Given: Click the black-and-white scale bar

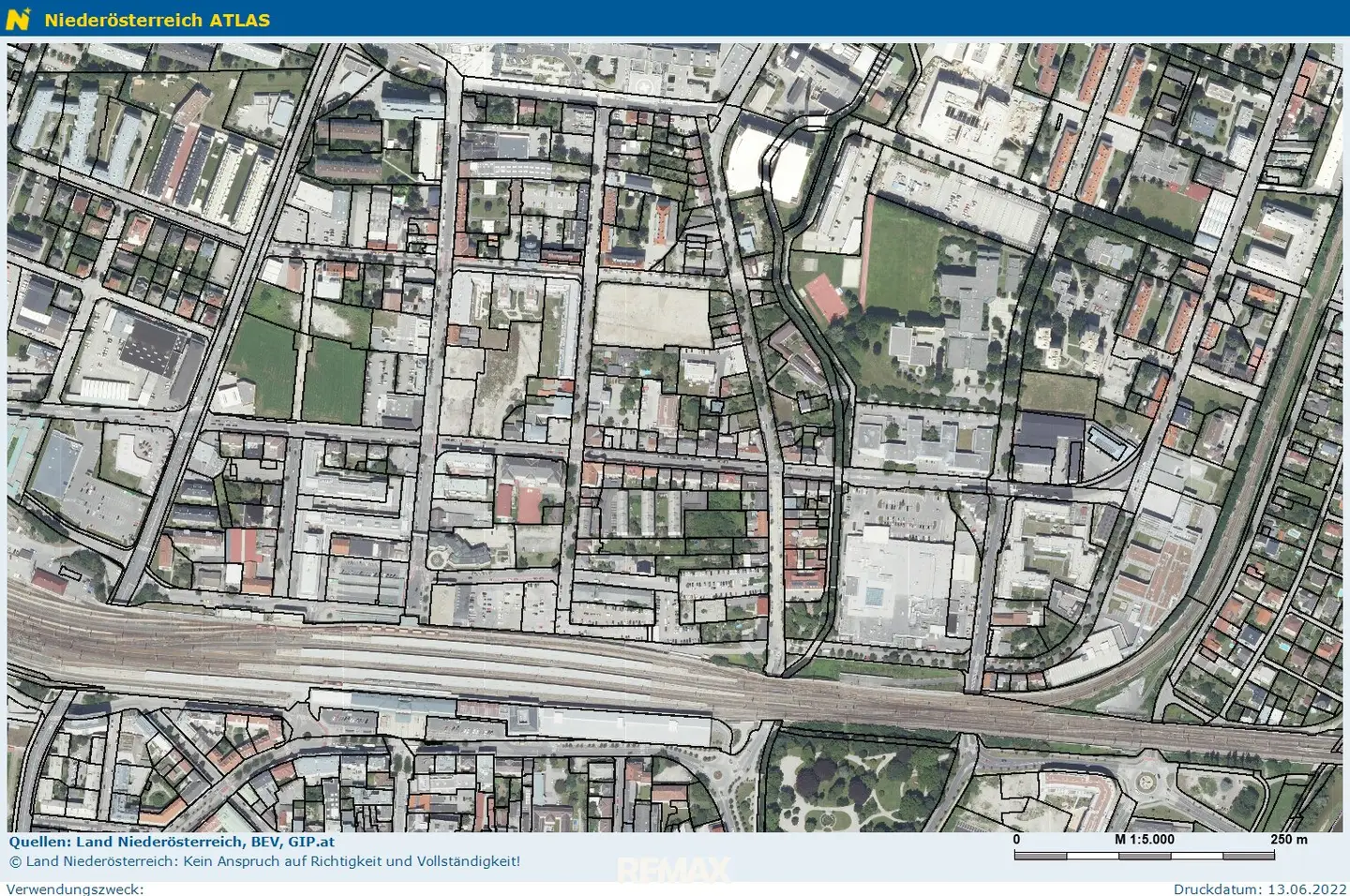Looking at the screenshot, I should coord(1144,855).
